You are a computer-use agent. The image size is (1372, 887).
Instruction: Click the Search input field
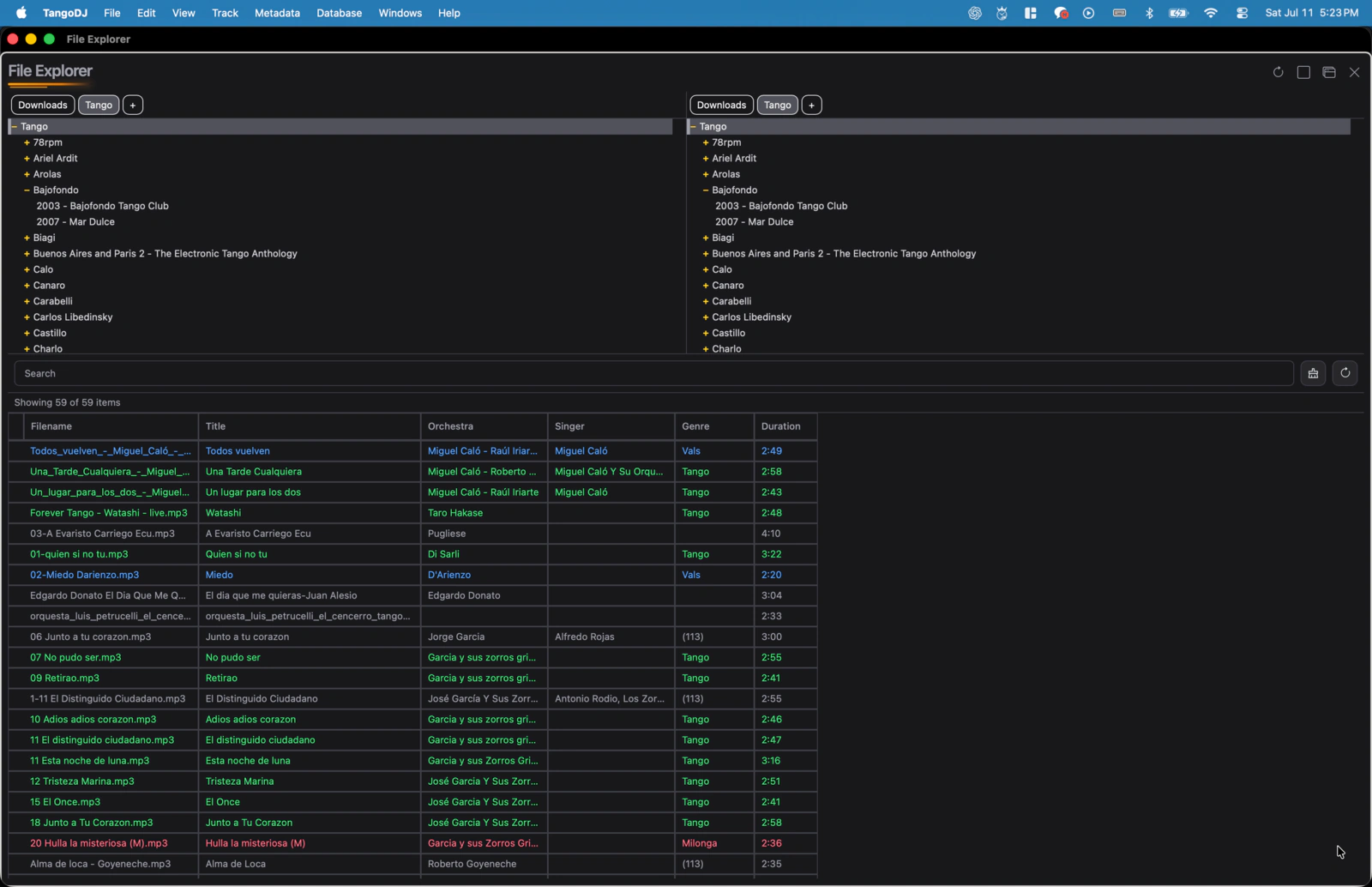click(653, 373)
